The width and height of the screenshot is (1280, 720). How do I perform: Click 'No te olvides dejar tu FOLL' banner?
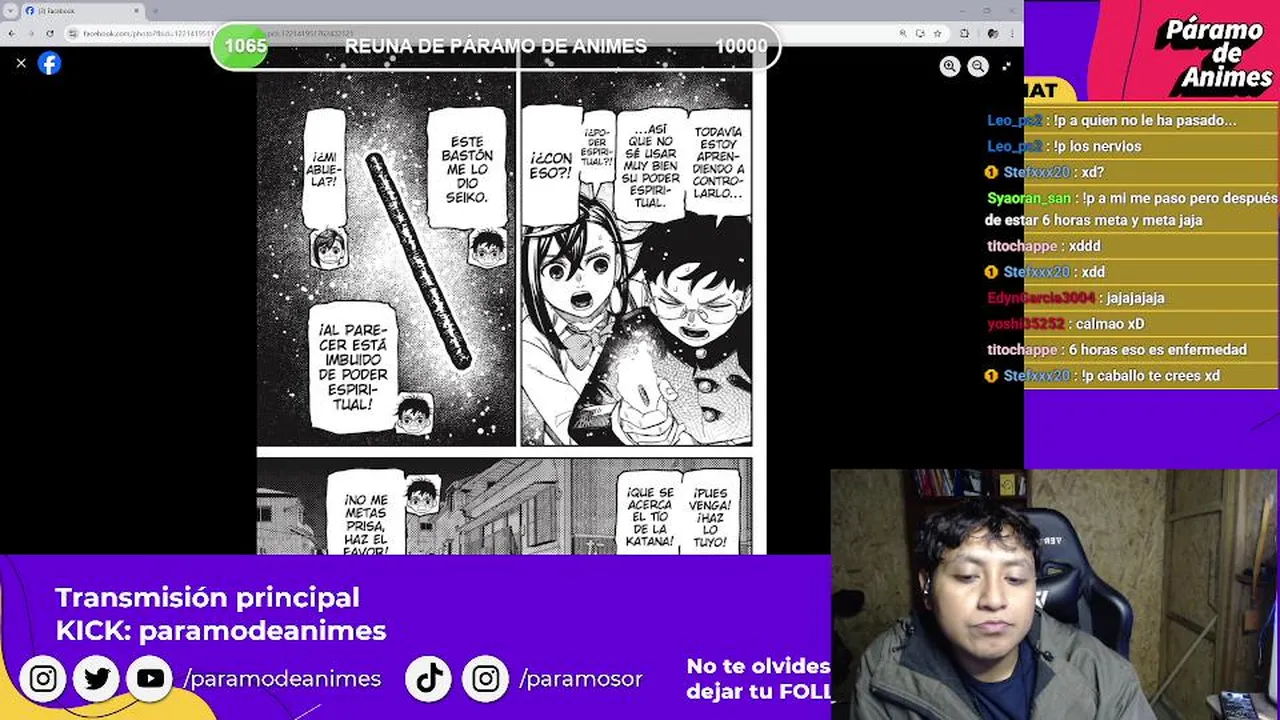click(x=758, y=678)
